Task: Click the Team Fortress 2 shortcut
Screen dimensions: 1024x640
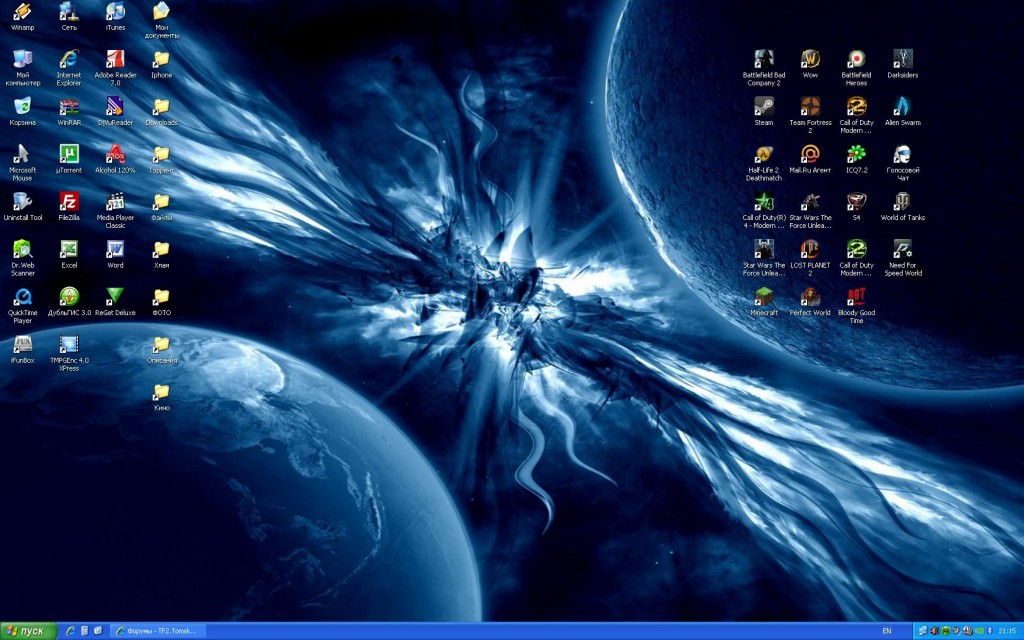Action: point(810,115)
